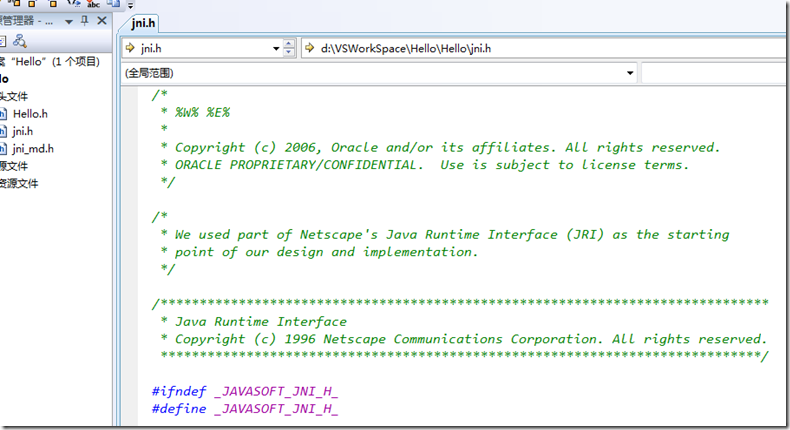Click the file path field d:\VSWorkSpace\Hello\Hello\jni.h
Image resolution: width=790 pixels, height=430 pixels.
point(545,48)
